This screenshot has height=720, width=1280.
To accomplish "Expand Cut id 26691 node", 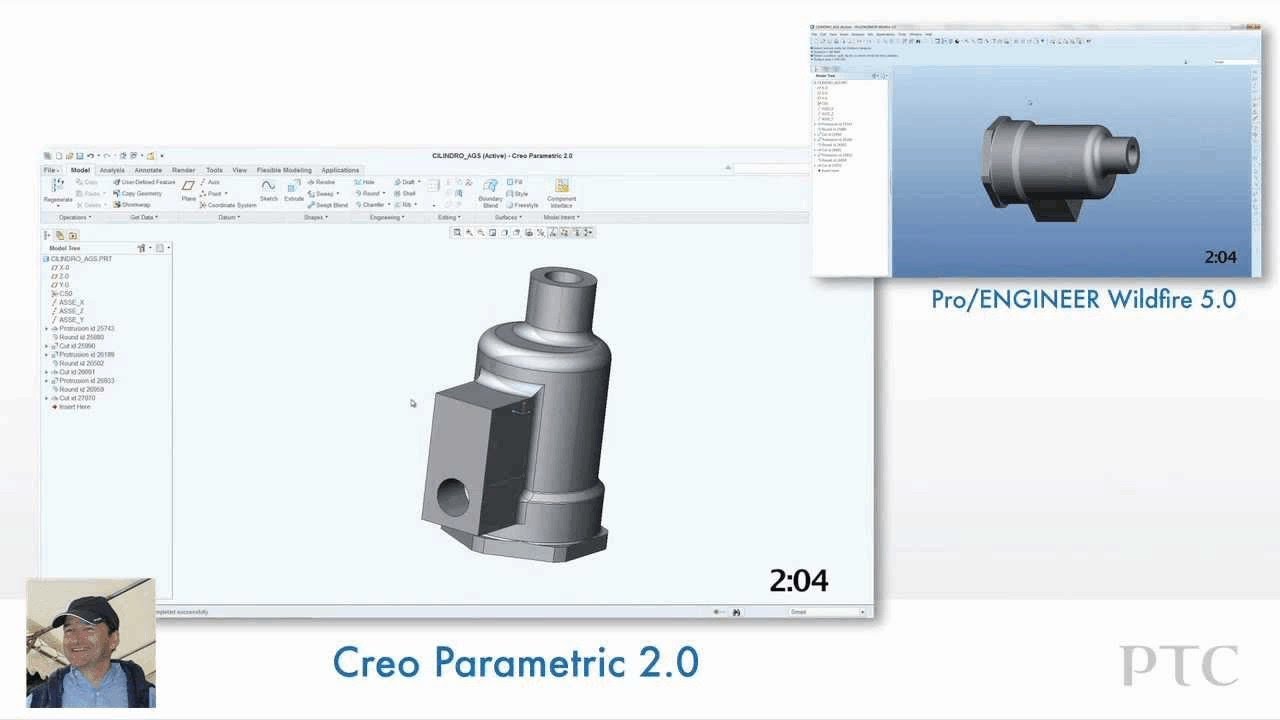I will pos(47,372).
